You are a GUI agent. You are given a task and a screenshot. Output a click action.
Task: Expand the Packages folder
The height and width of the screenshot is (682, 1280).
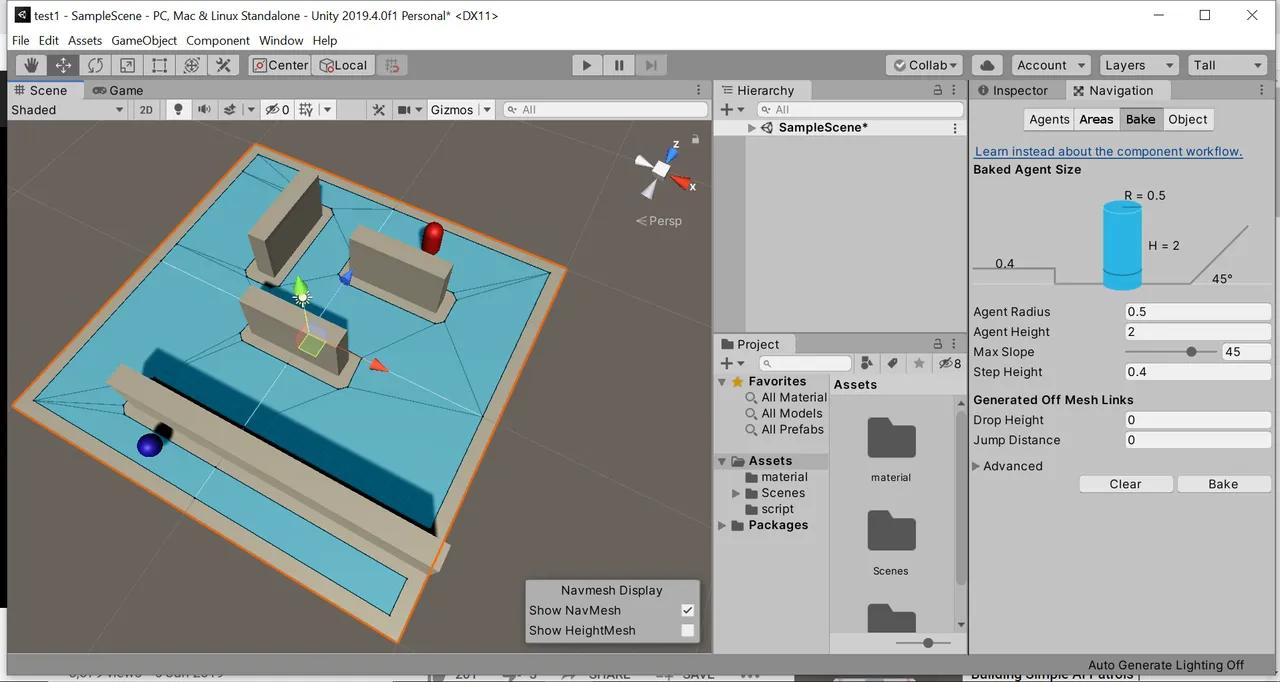coord(722,526)
